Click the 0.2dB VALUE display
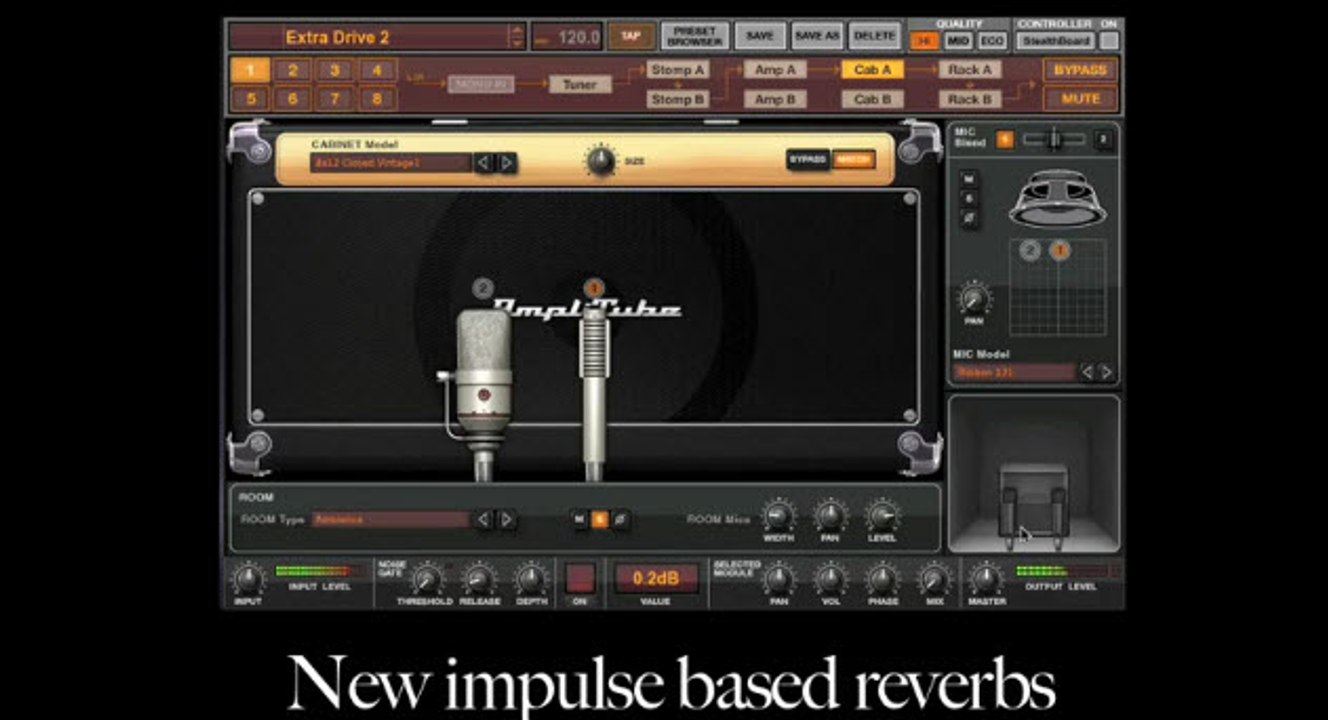The width and height of the screenshot is (1328, 720). 655,578
